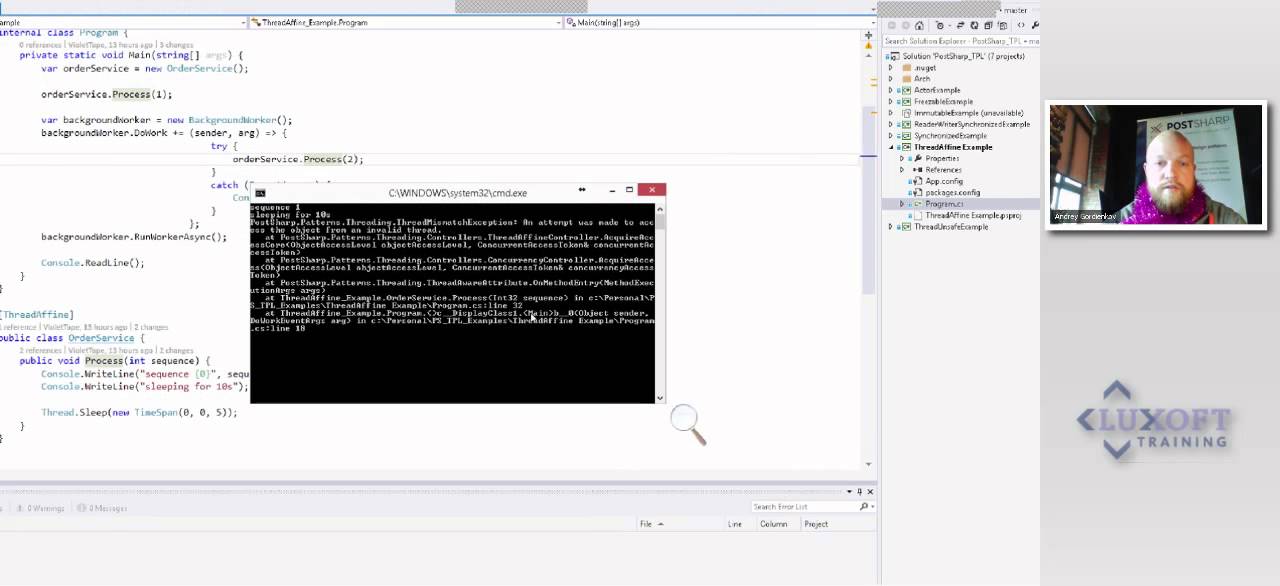Pin the Error List panel
The image size is (1280, 586).
859,491
